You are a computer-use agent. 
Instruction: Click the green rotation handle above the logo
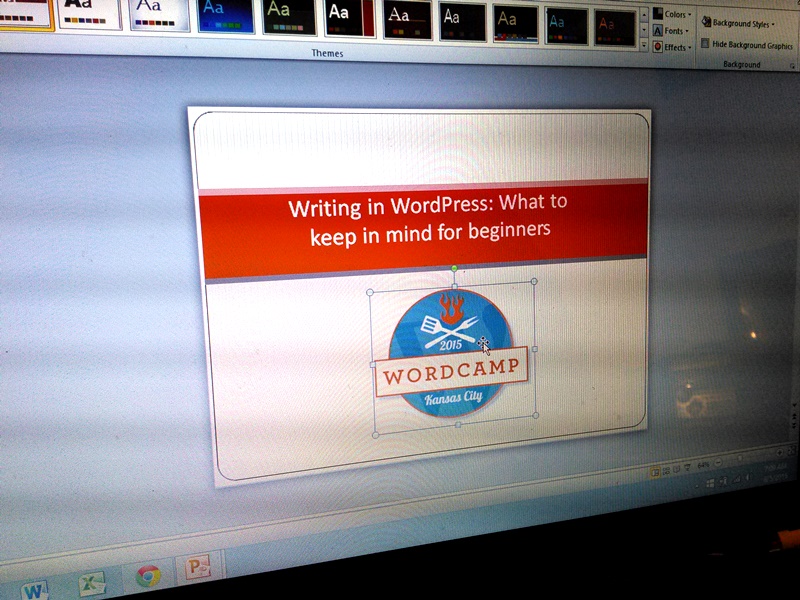click(454, 268)
